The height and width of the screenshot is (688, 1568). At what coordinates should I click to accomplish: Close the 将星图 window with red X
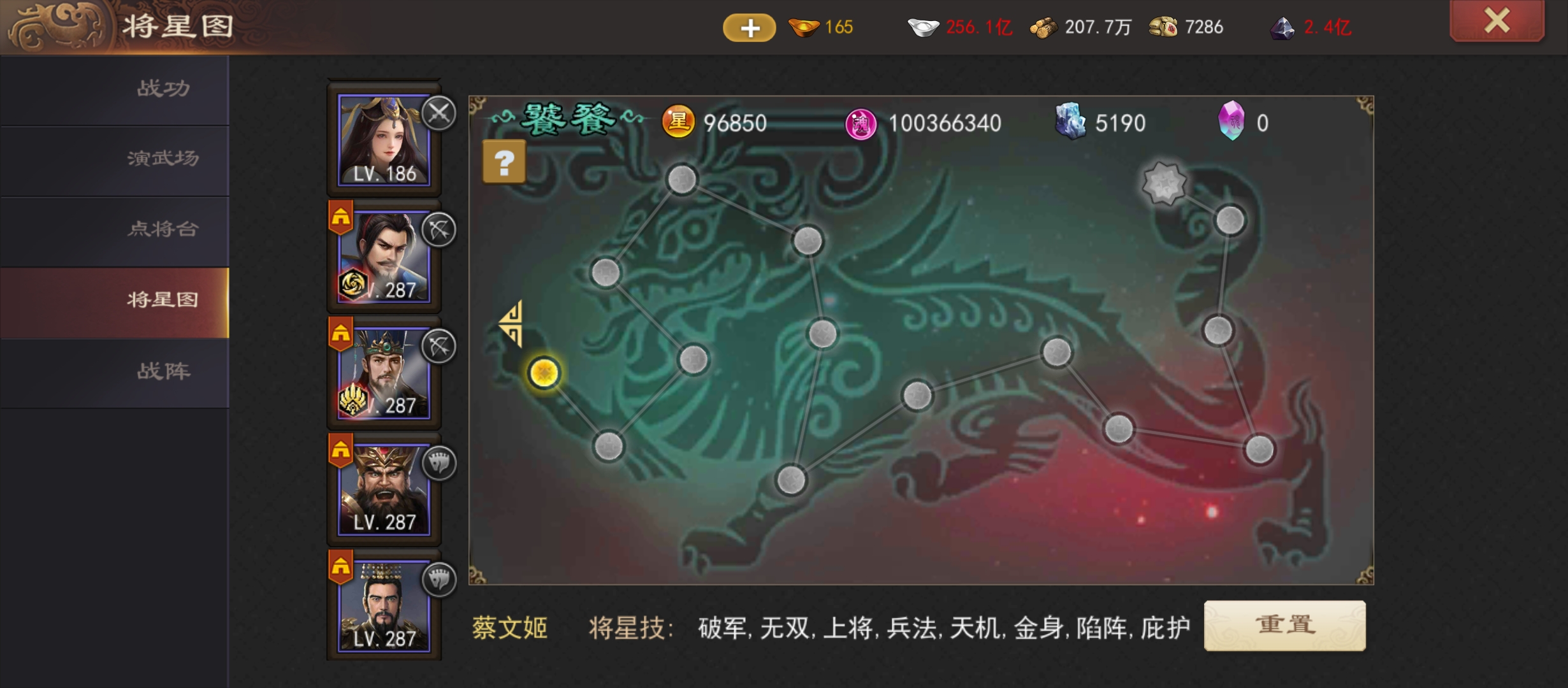click(x=1497, y=20)
